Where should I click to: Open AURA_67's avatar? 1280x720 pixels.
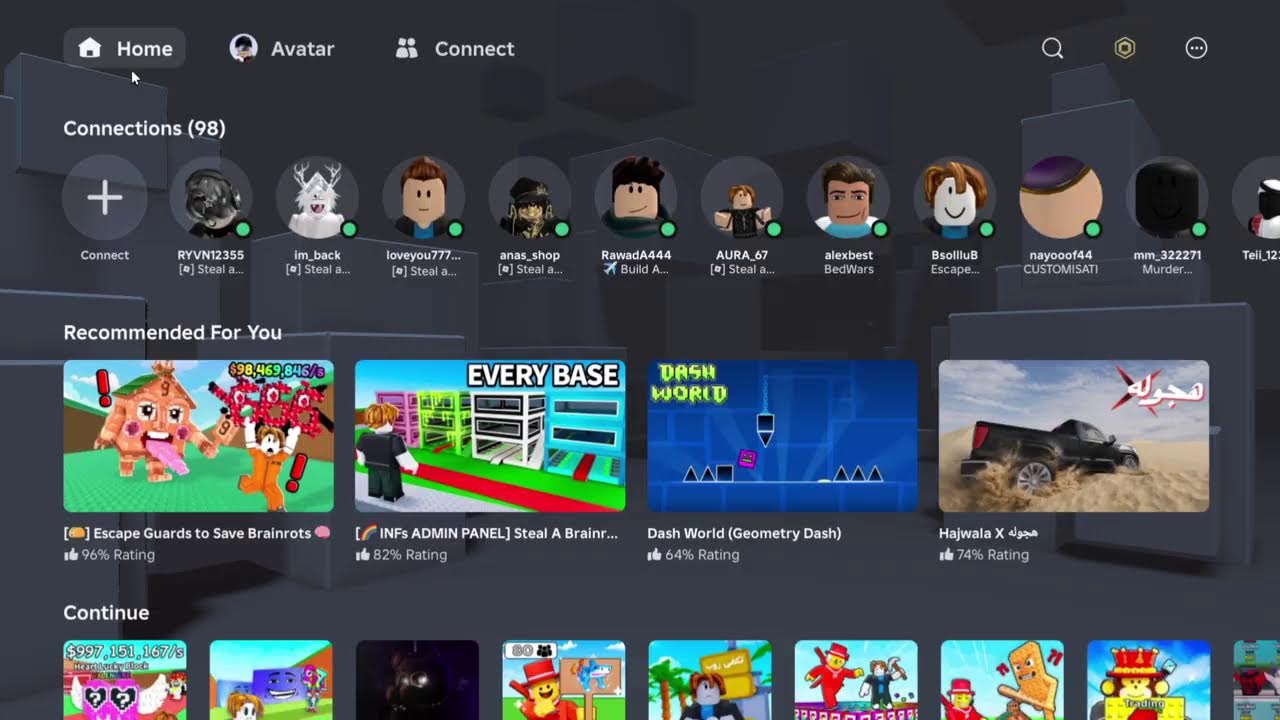(x=742, y=197)
